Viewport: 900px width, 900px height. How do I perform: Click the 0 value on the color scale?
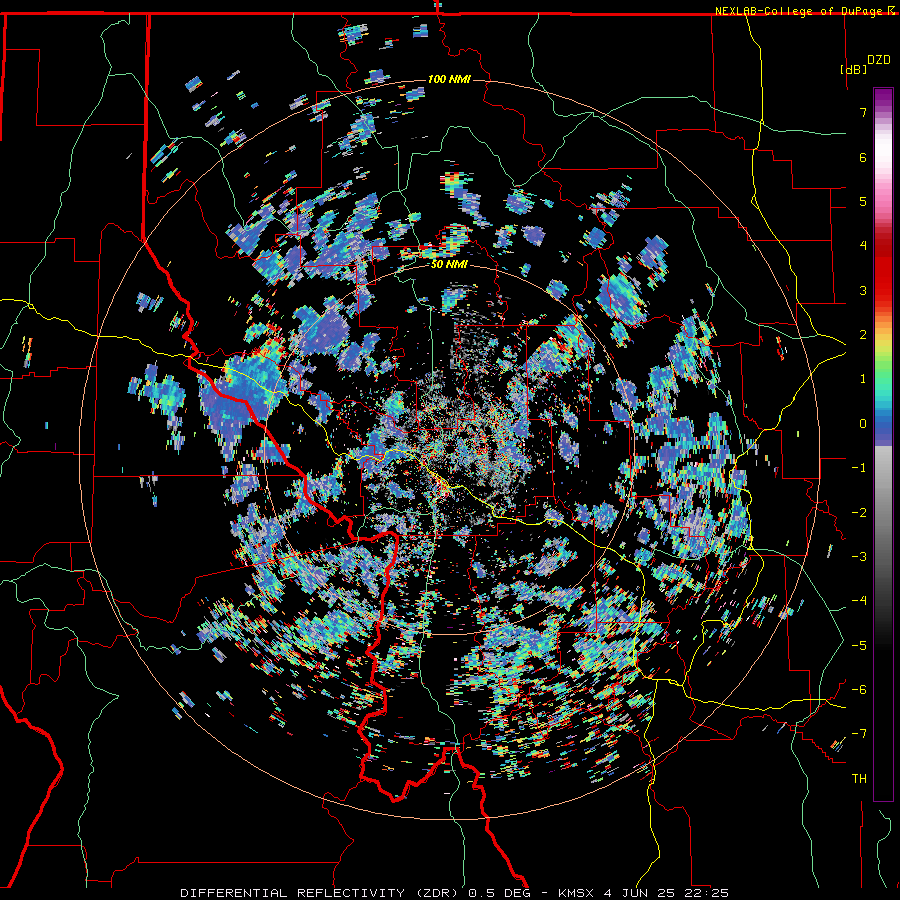pyautogui.click(x=863, y=424)
